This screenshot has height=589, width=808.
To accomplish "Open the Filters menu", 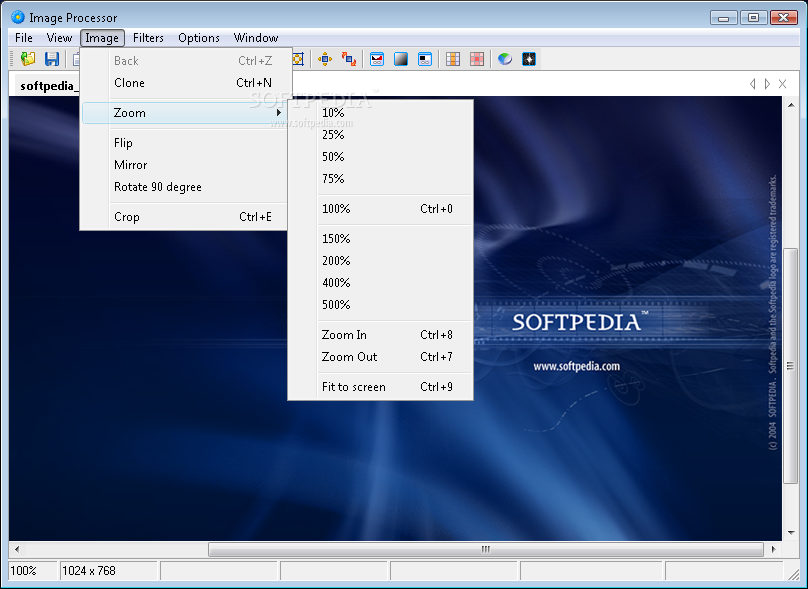I will point(148,38).
